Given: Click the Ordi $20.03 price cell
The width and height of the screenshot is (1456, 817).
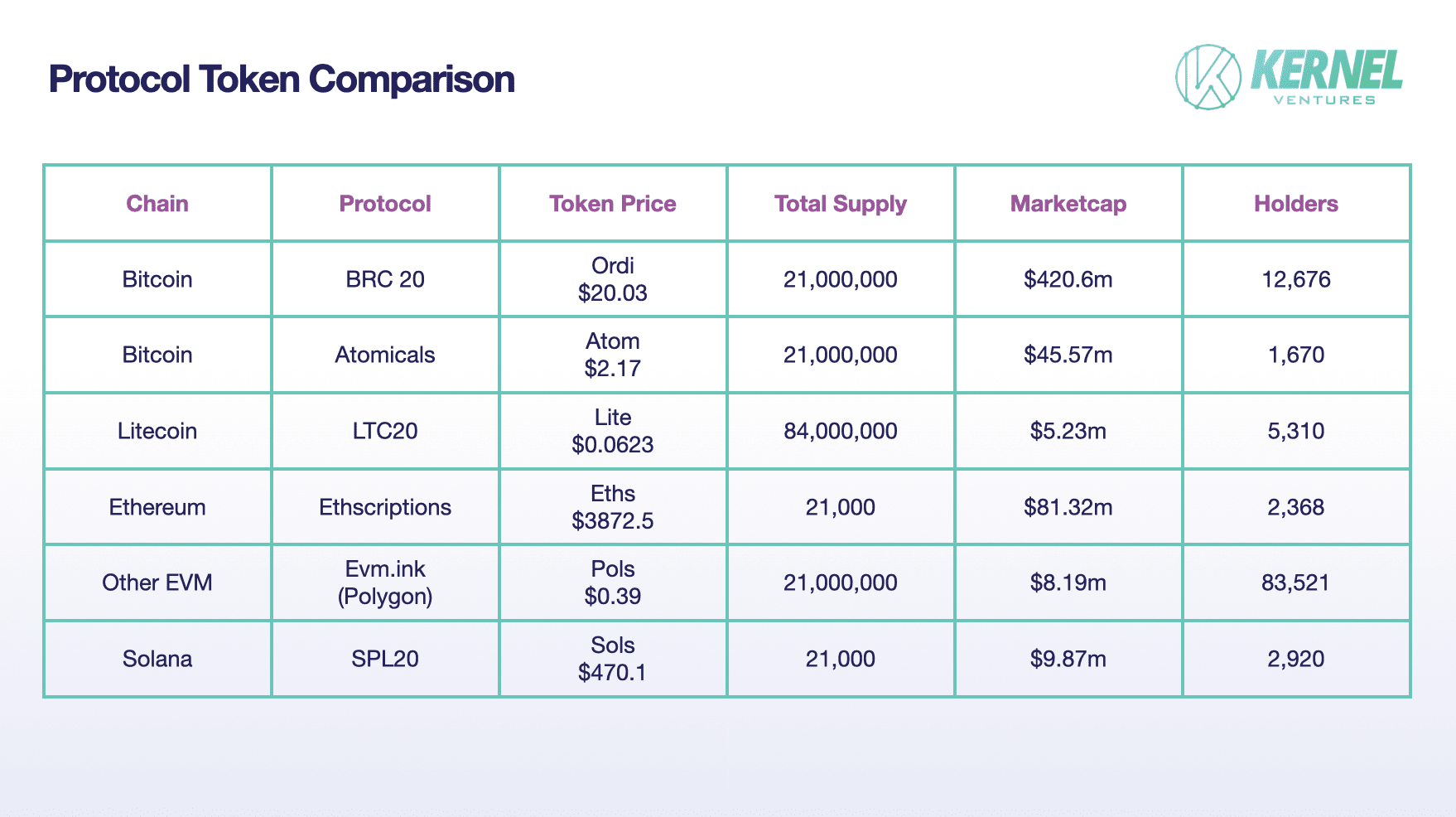Looking at the screenshot, I should (x=613, y=279).
